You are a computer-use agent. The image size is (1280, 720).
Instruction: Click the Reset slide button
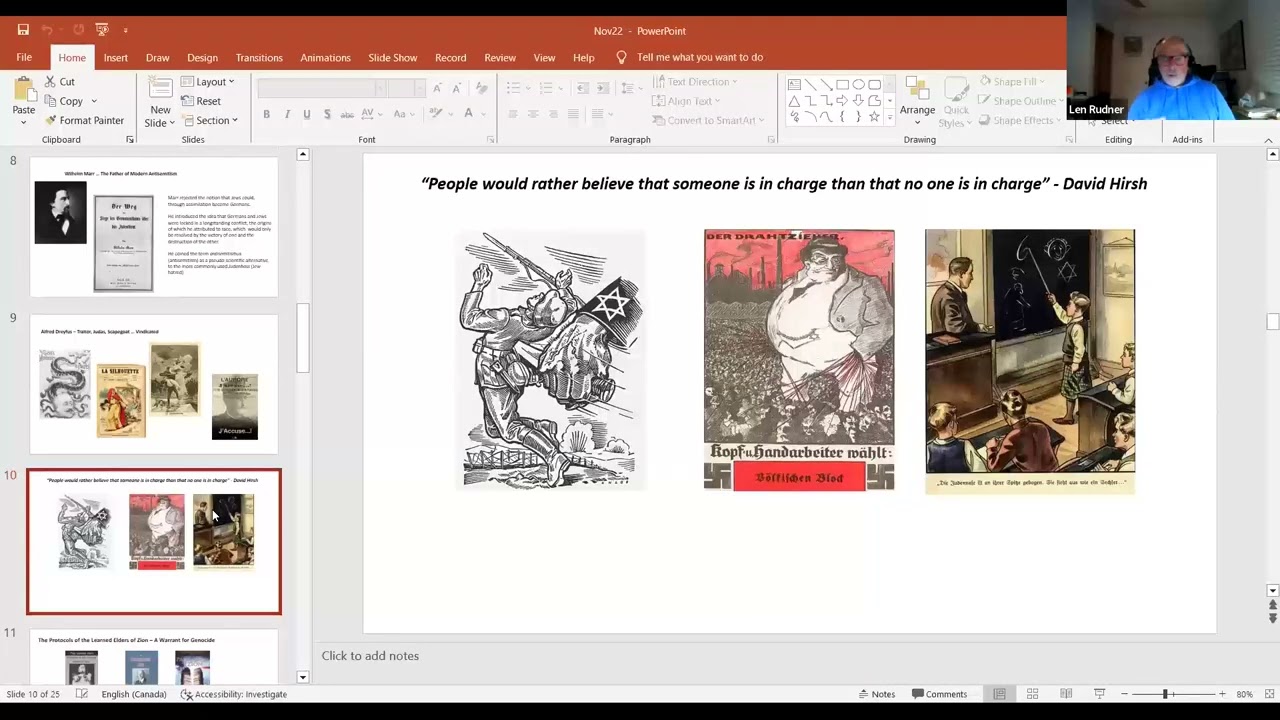pos(201,101)
